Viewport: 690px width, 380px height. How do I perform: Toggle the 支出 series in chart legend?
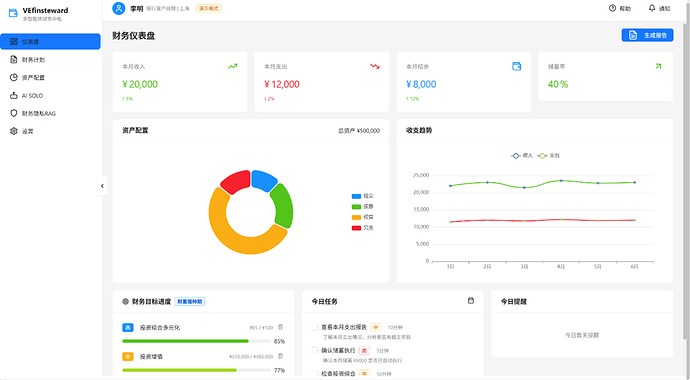(549, 156)
